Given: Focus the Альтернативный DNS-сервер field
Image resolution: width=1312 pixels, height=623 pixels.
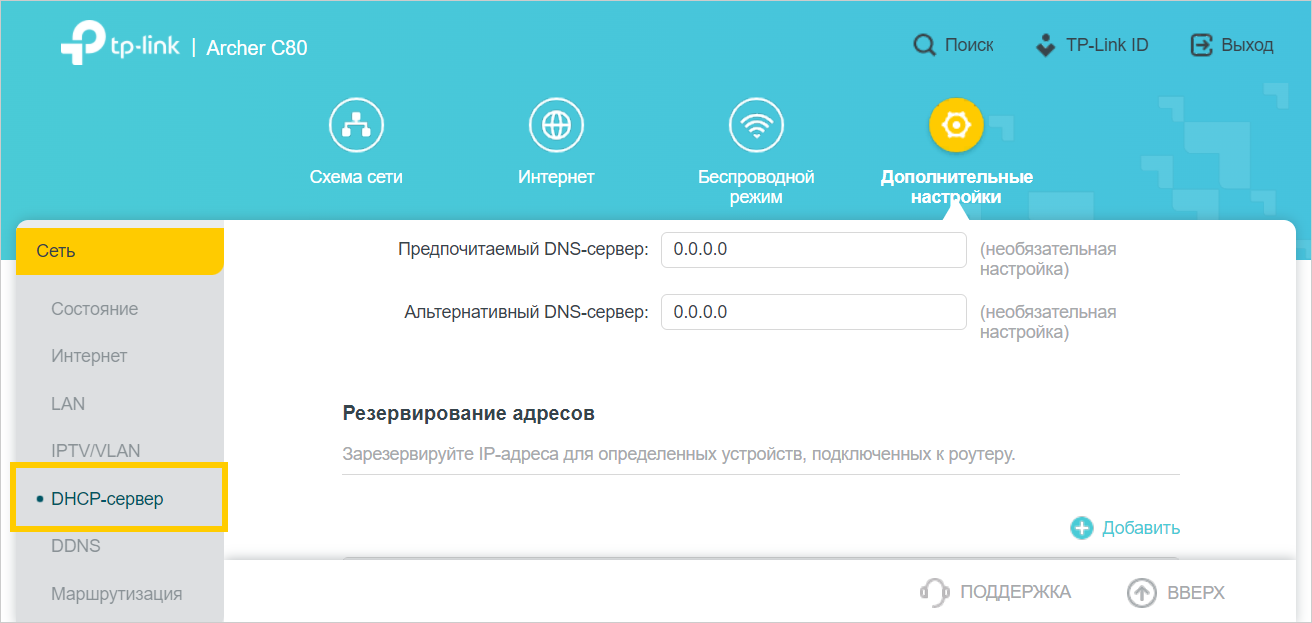Looking at the screenshot, I should (x=813, y=312).
